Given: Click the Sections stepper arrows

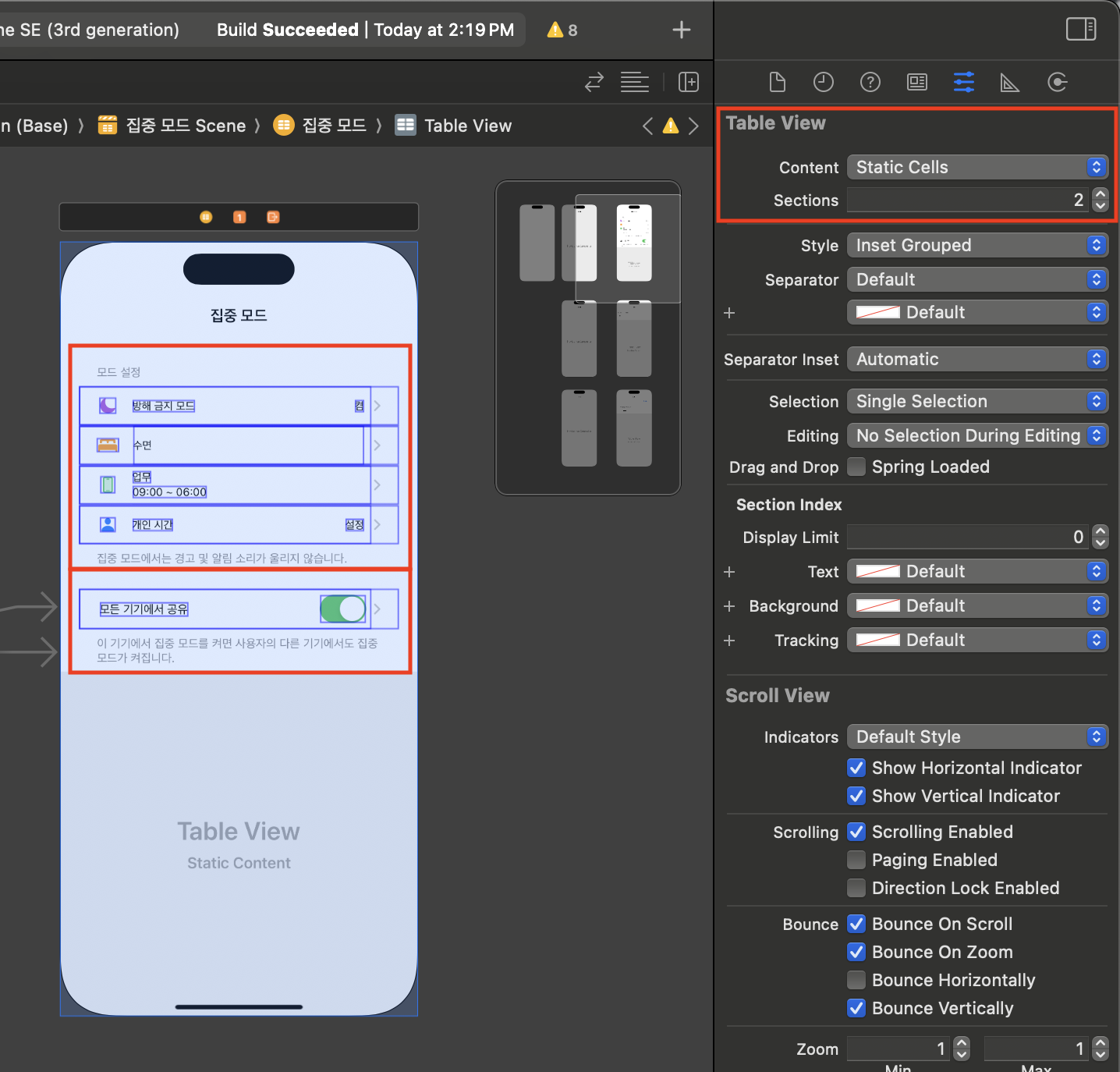Looking at the screenshot, I should [x=1101, y=200].
